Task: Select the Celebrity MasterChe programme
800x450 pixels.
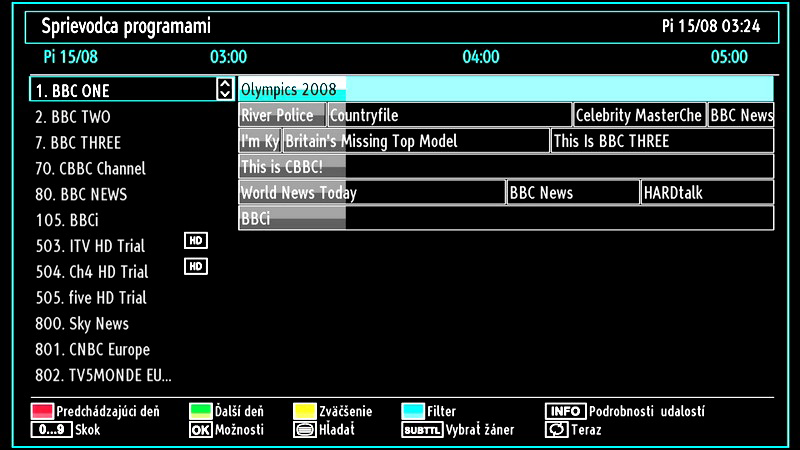Action: tap(639, 115)
